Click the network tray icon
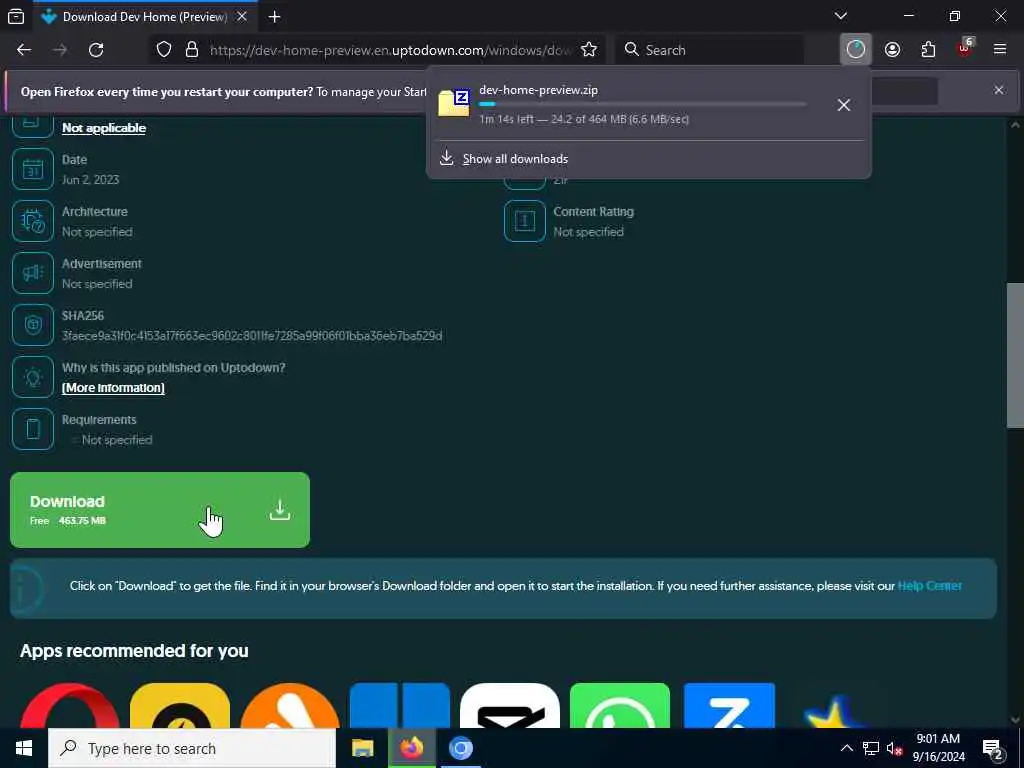 [871, 748]
